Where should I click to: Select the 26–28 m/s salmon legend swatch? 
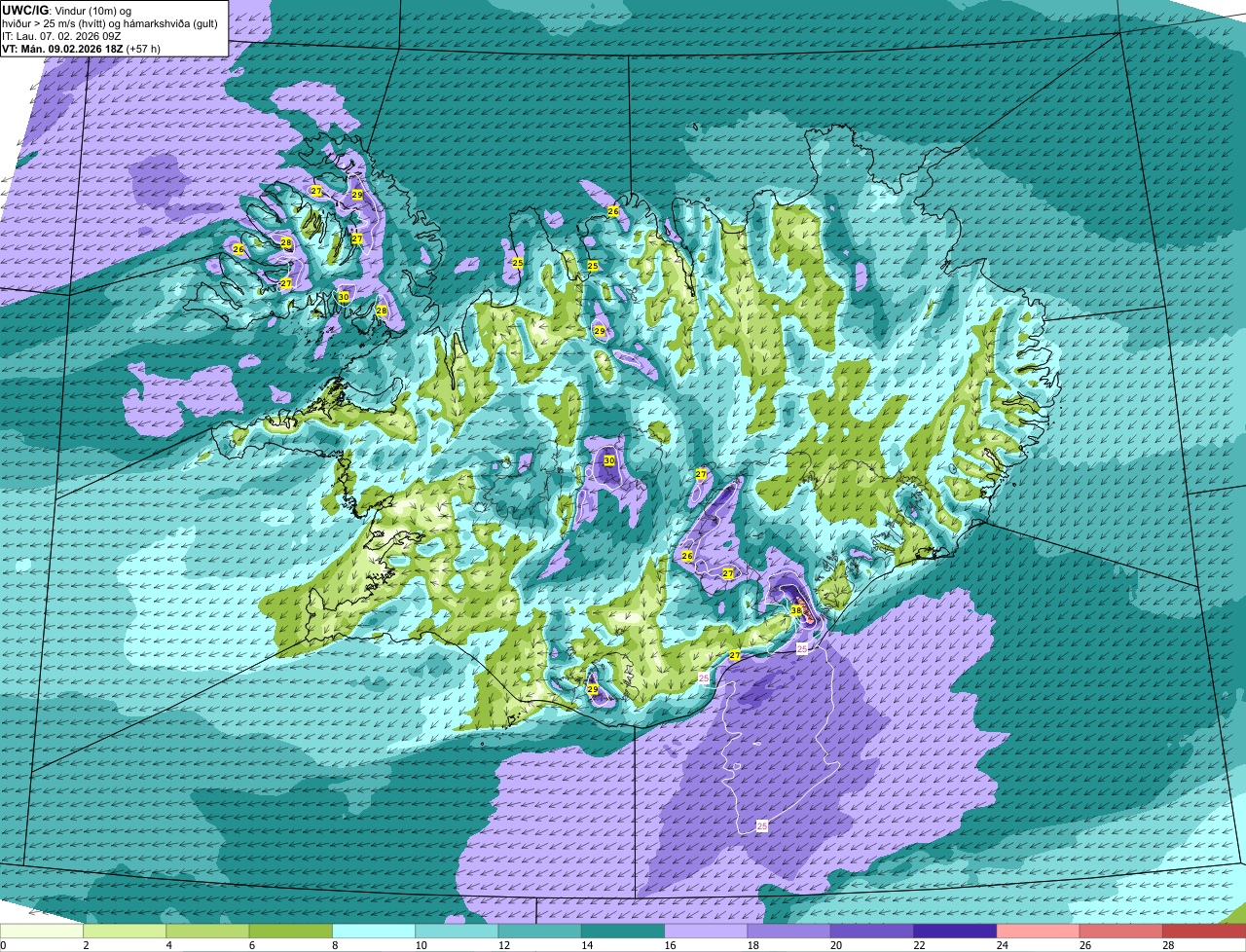coord(1121,932)
